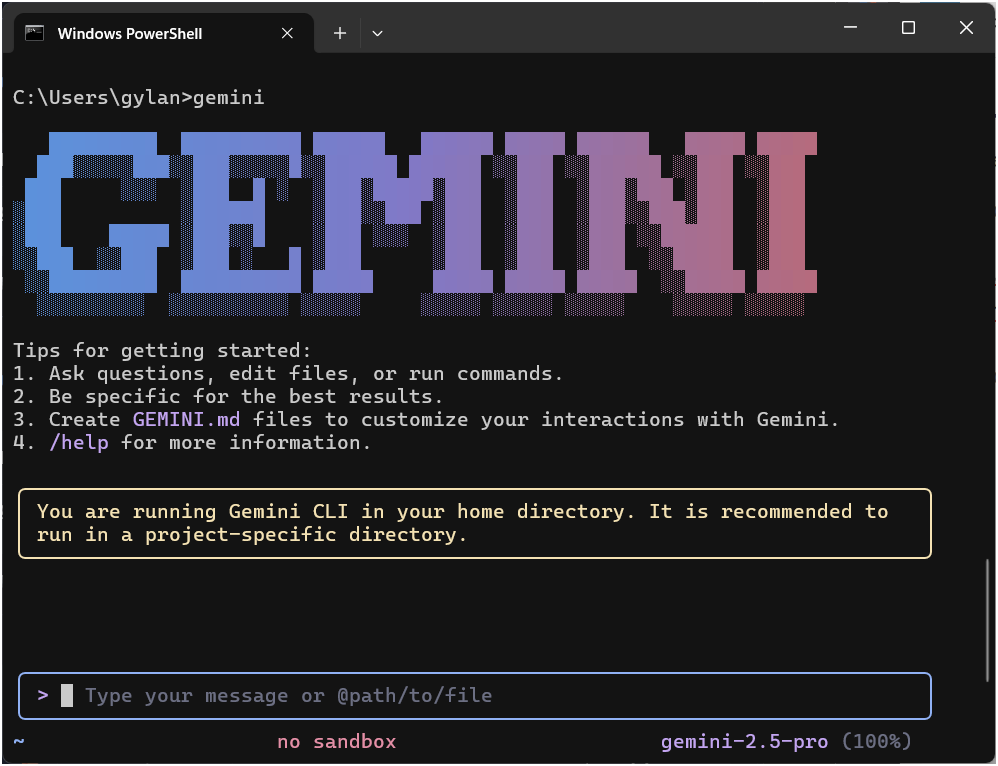Click the 'C:\Users\gylan>gemini' command line
The image size is (998, 766).
[x=139, y=98]
